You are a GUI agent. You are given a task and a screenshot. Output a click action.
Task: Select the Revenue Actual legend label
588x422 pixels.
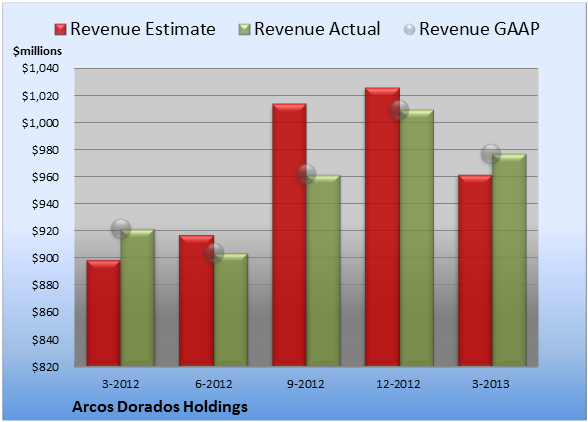tap(317, 29)
